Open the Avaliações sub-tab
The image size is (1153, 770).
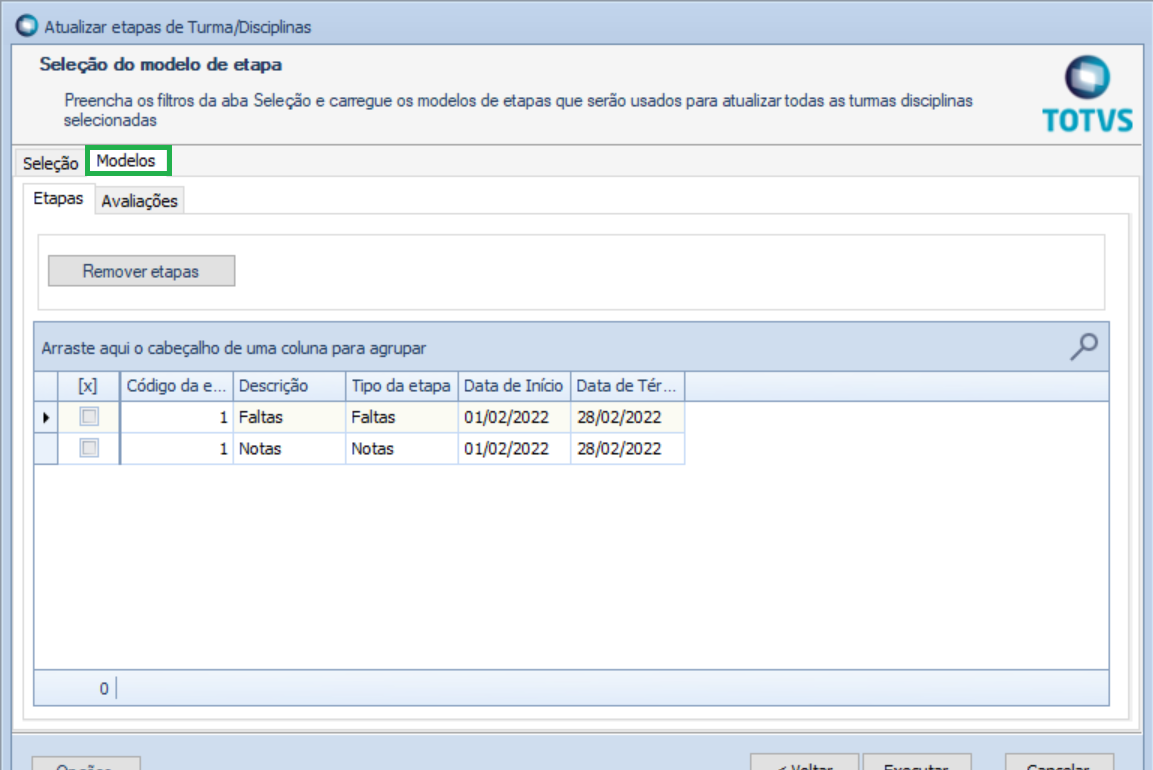139,201
